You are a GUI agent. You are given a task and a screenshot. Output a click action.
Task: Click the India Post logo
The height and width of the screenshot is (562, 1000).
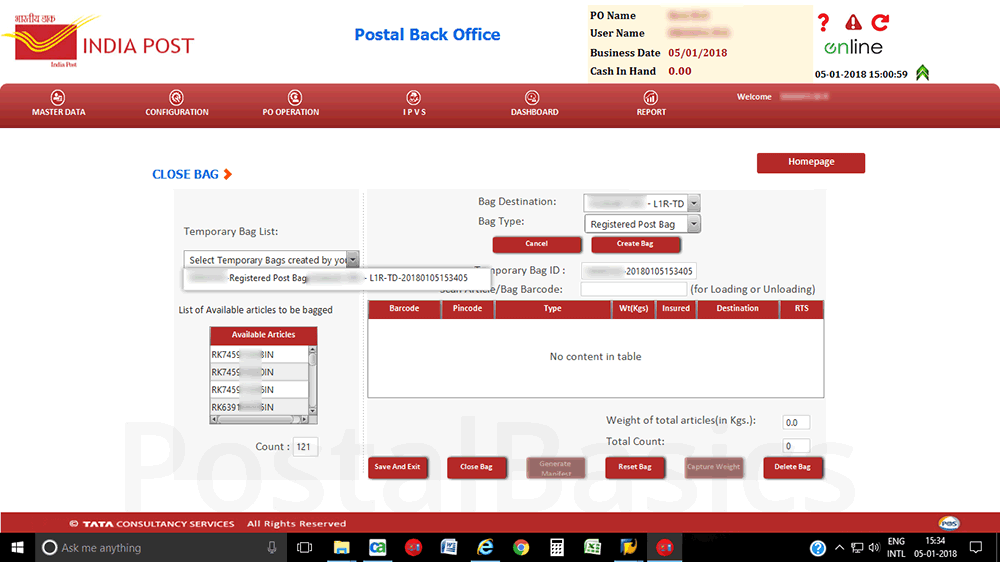(98, 42)
